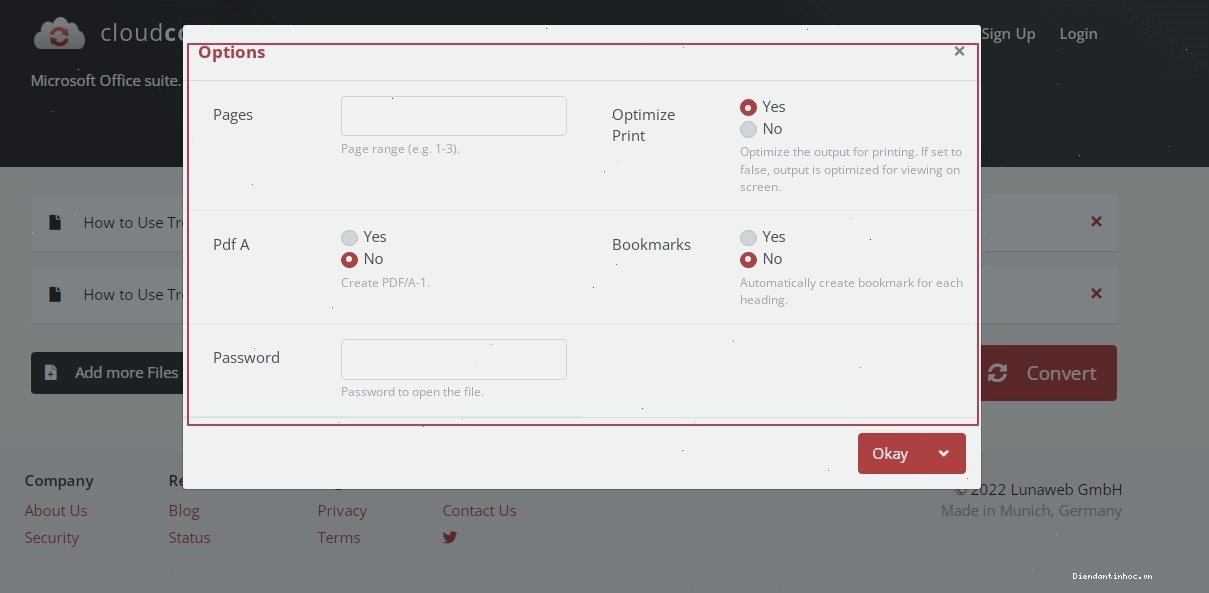This screenshot has height=593, width=1209.
Task: Select No for Optimize Print
Action: click(x=748, y=129)
